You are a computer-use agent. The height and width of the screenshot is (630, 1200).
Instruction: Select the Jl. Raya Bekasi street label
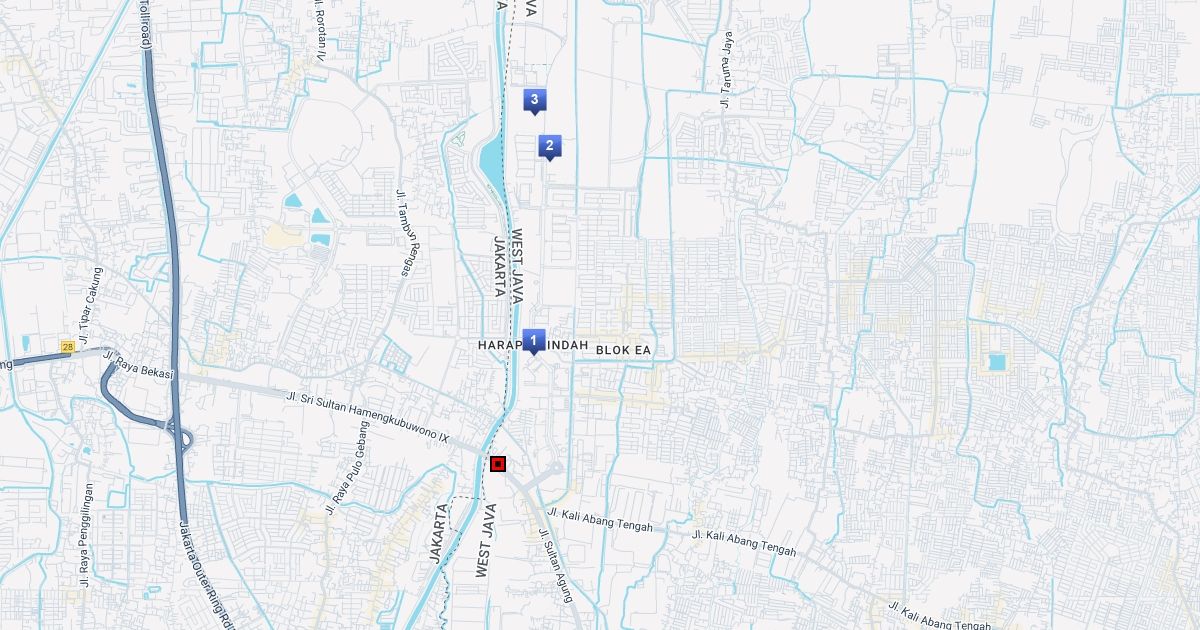click(139, 365)
